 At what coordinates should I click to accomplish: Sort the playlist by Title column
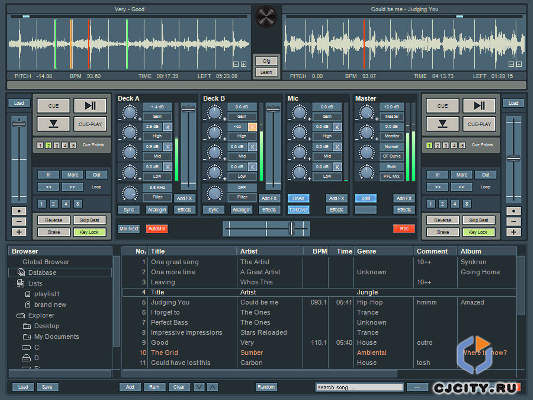tap(158, 251)
